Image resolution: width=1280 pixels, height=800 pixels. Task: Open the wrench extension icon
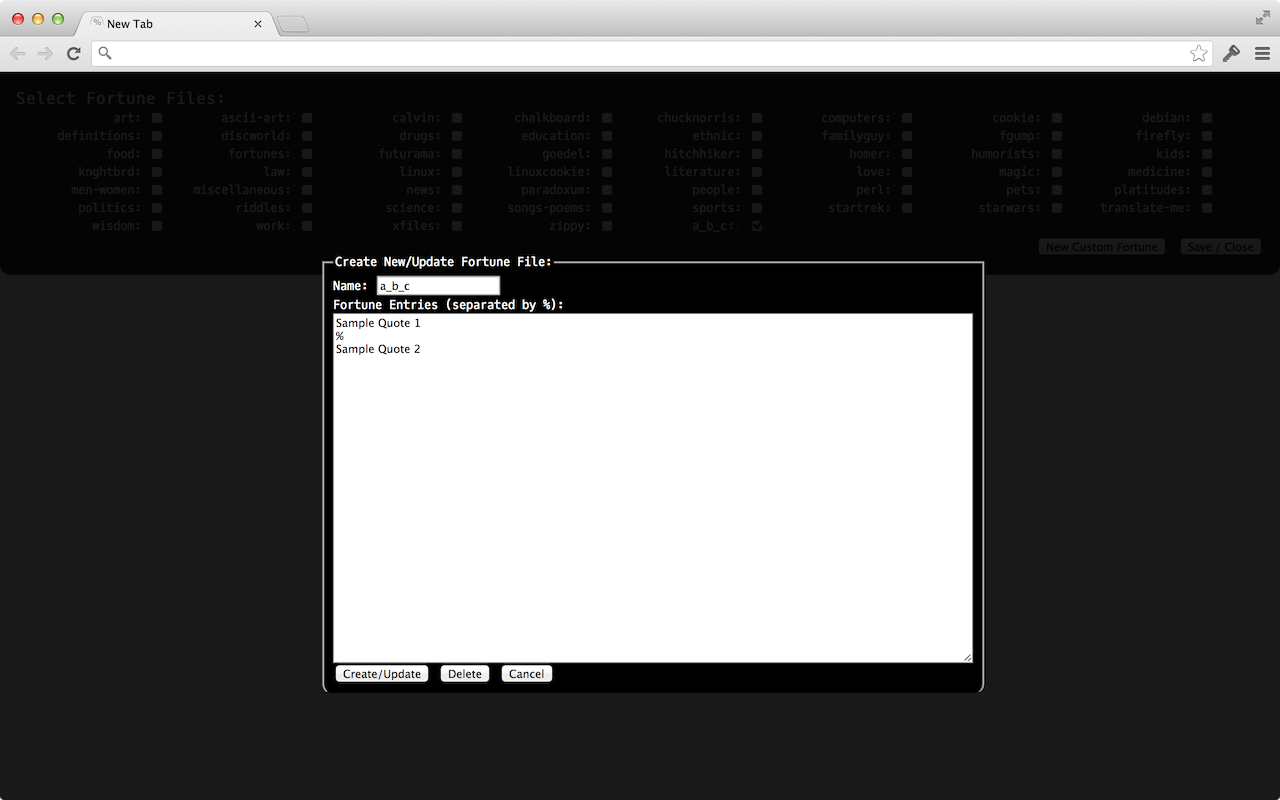coord(1231,54)
